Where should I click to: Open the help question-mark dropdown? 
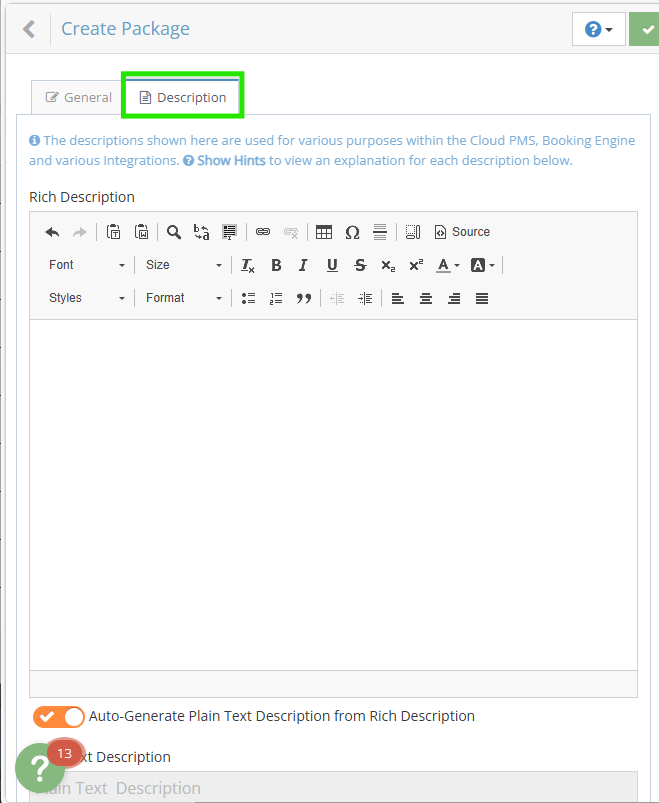[599, 29]
